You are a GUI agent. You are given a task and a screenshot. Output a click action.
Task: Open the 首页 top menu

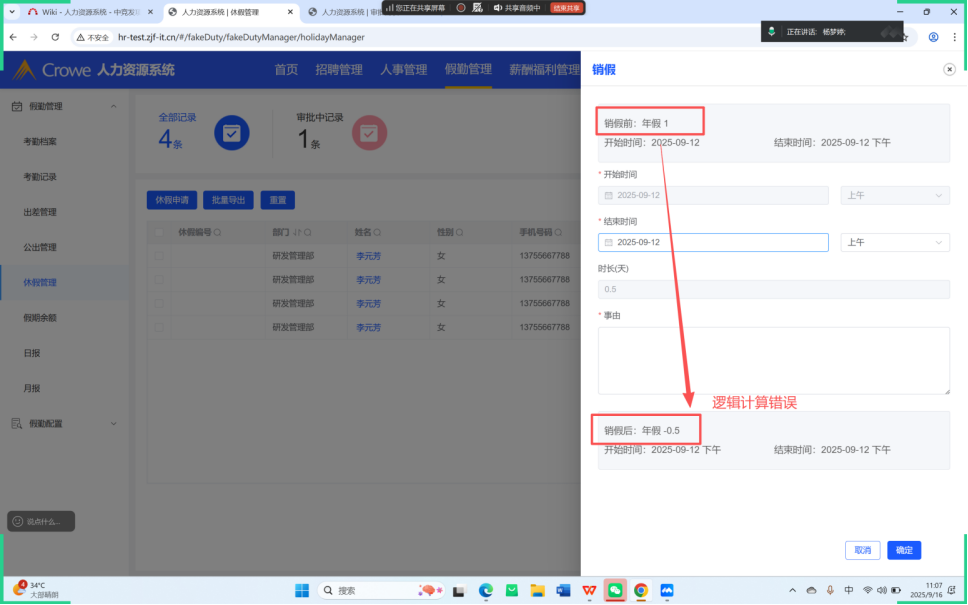(286, 70)
